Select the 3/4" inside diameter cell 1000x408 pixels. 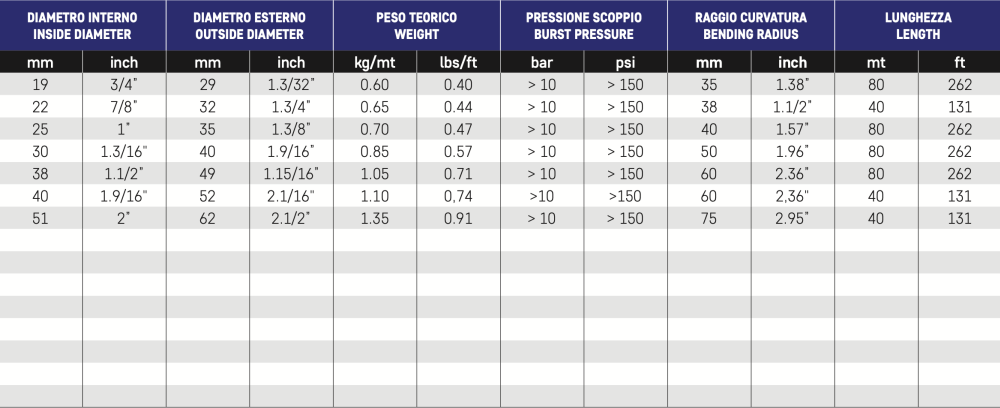125,85
